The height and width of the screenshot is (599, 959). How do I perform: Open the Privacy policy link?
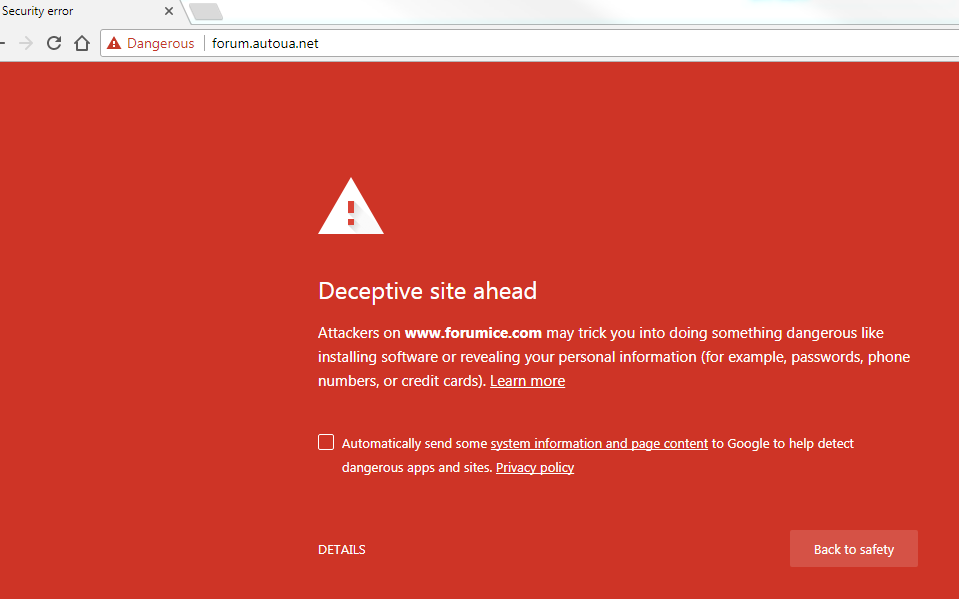click(535, 467)
